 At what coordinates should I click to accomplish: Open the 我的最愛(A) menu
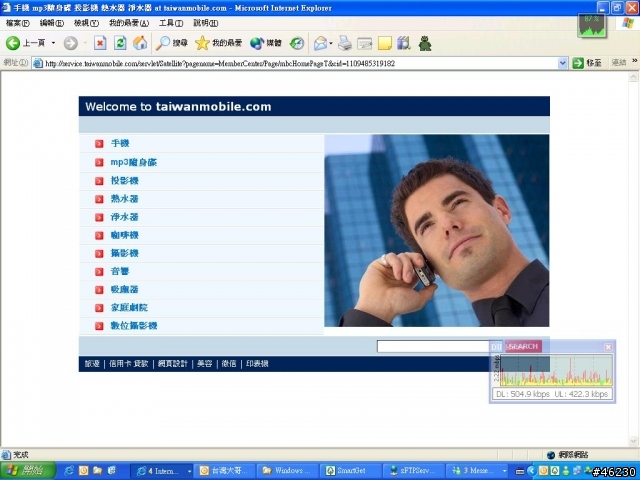coord(129,23)
